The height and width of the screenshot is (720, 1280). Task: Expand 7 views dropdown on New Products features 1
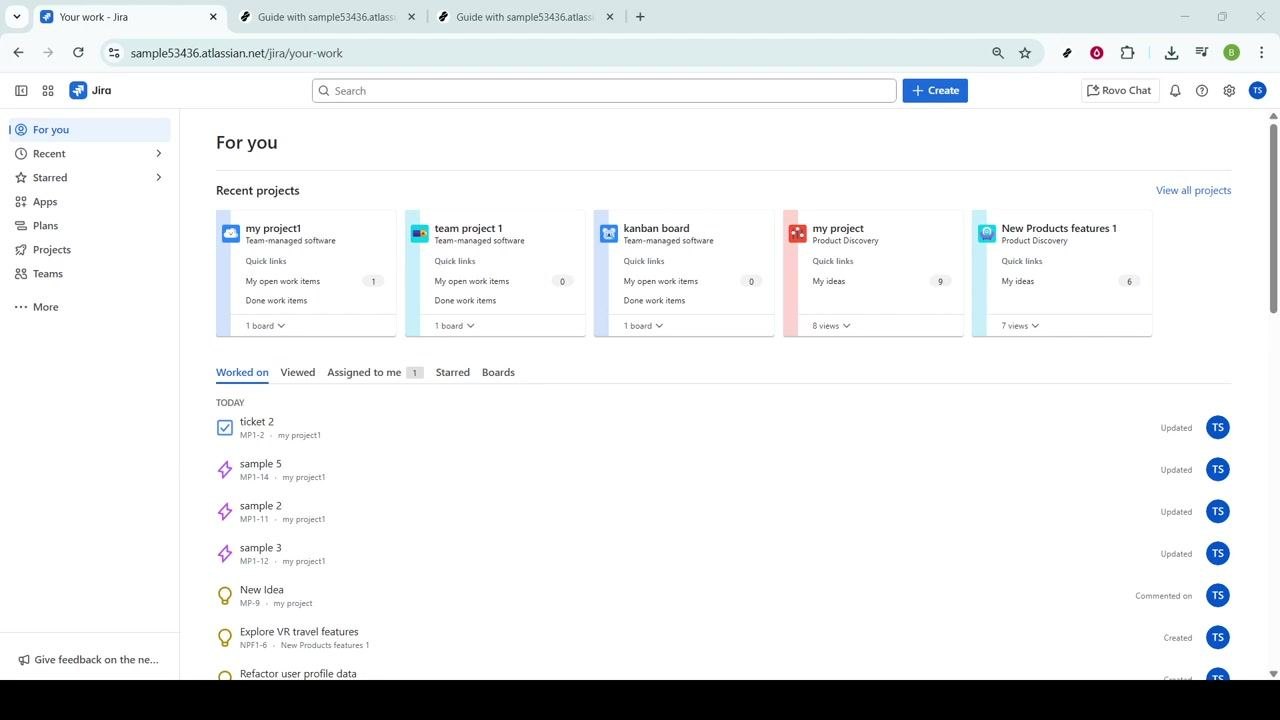[x=1021, y=326]
